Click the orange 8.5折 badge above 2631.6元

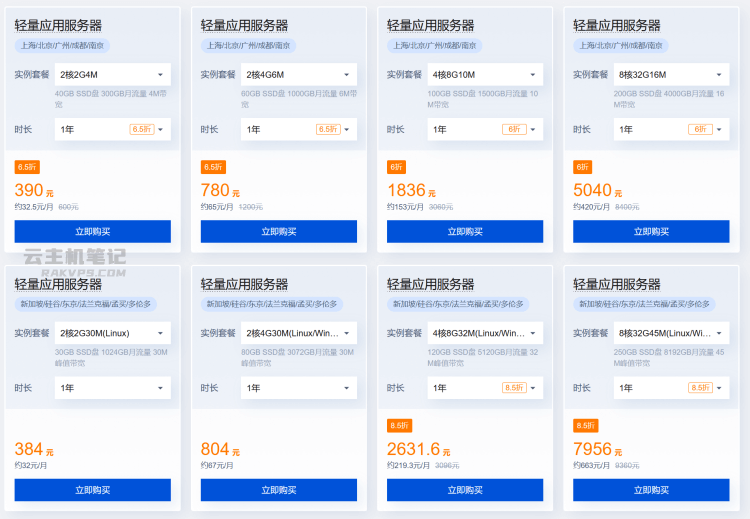coord(399,425)
